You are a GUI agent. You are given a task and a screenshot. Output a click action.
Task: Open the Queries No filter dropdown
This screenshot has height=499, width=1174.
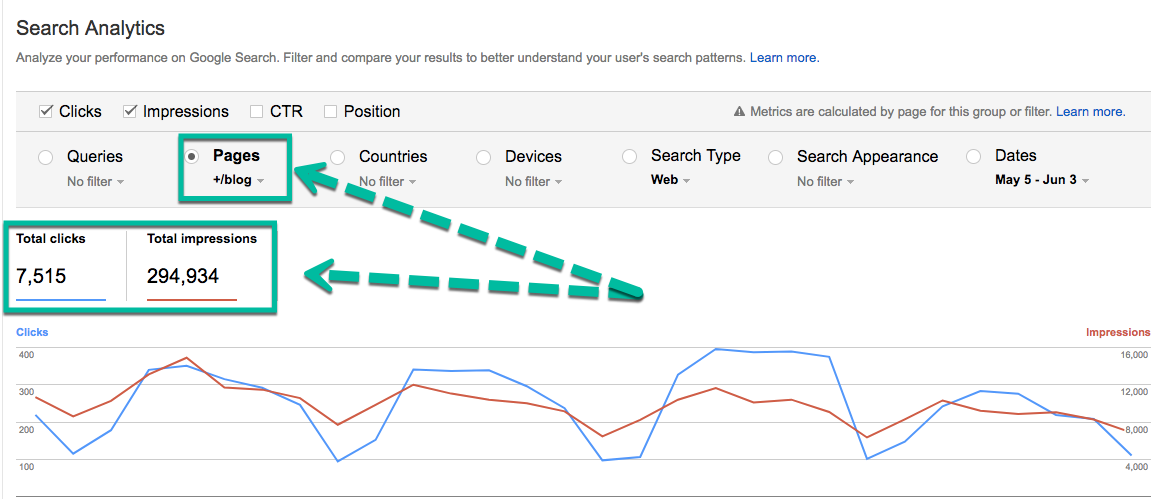[95, 182]
